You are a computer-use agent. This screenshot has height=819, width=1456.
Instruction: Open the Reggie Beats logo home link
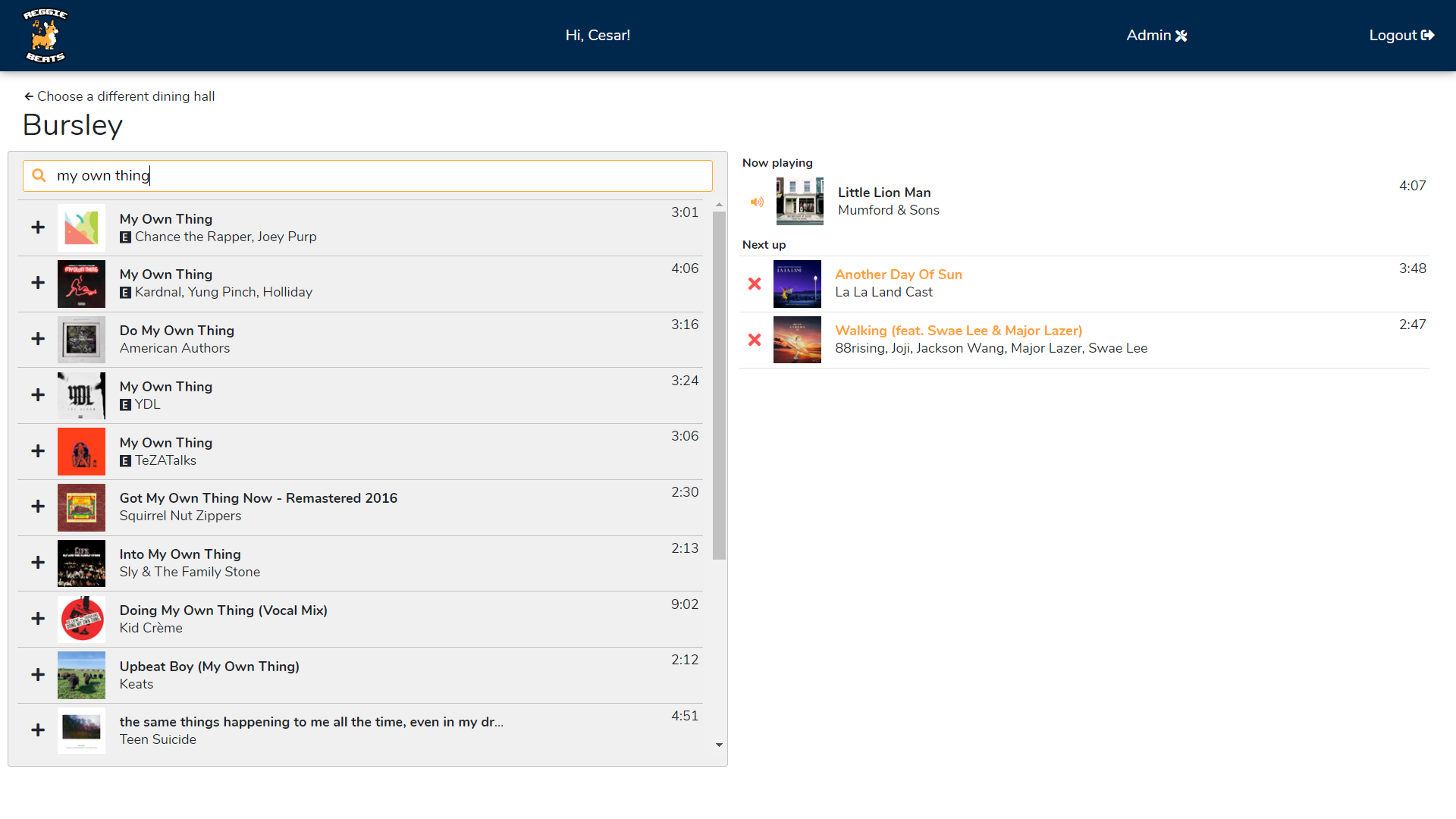tap(45, 36)
